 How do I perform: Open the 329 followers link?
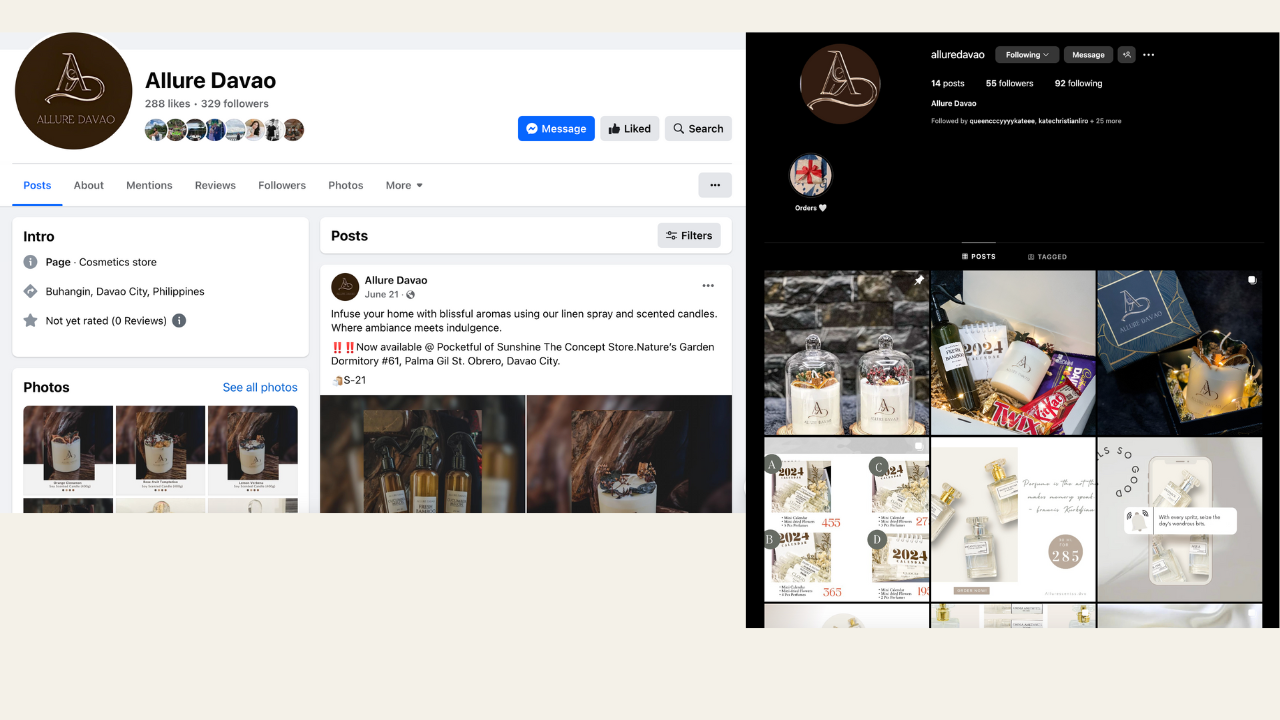click(235, 104)
